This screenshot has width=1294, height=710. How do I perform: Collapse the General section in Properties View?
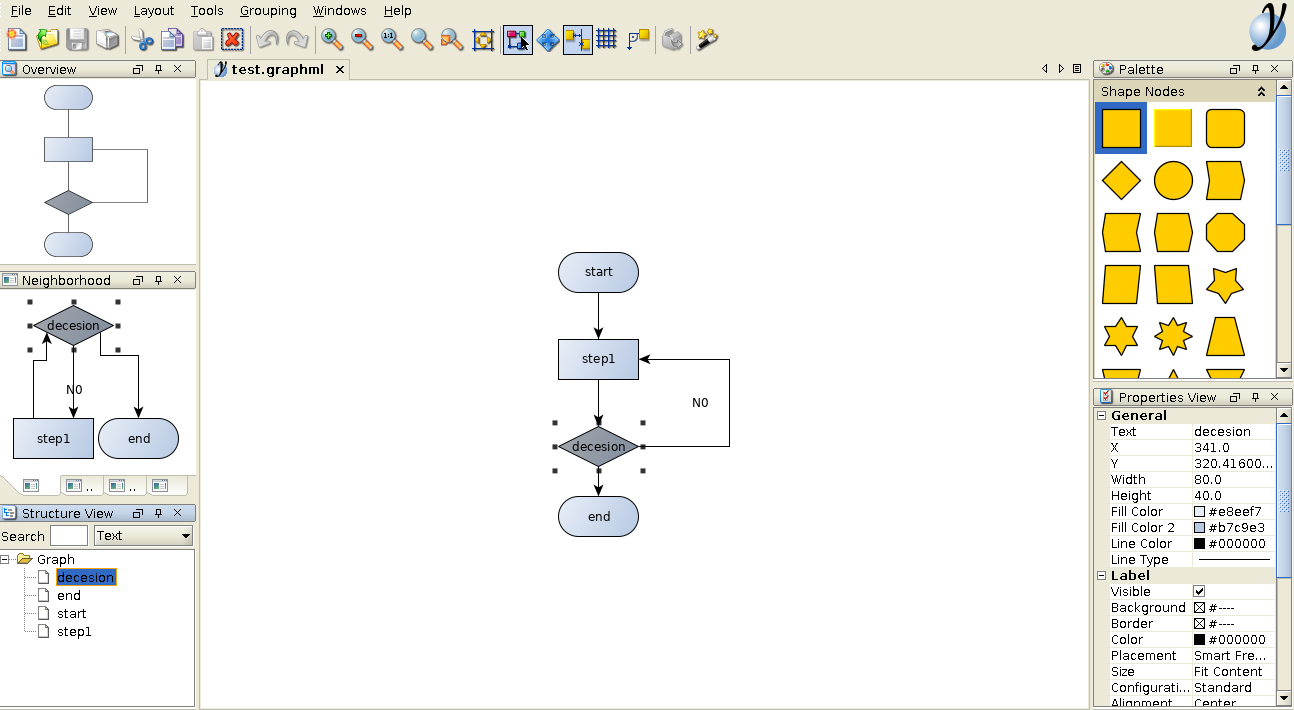pos(1102,415)
